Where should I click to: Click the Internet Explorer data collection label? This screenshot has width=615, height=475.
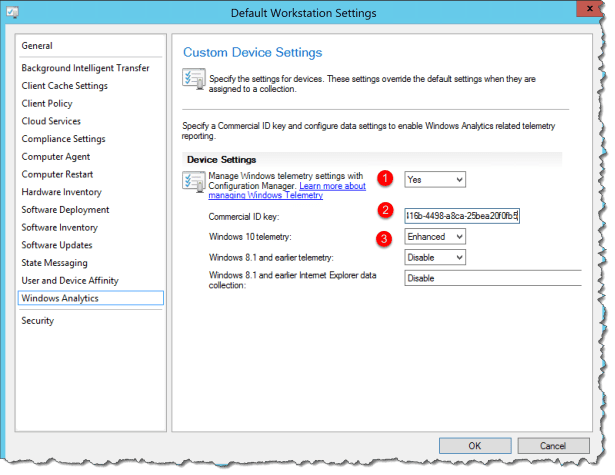point(292,280)
